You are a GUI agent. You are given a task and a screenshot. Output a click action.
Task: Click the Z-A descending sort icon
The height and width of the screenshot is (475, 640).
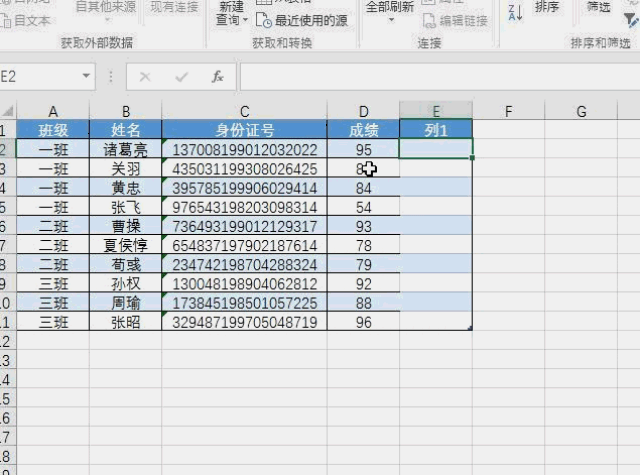[x=515, y=13]
